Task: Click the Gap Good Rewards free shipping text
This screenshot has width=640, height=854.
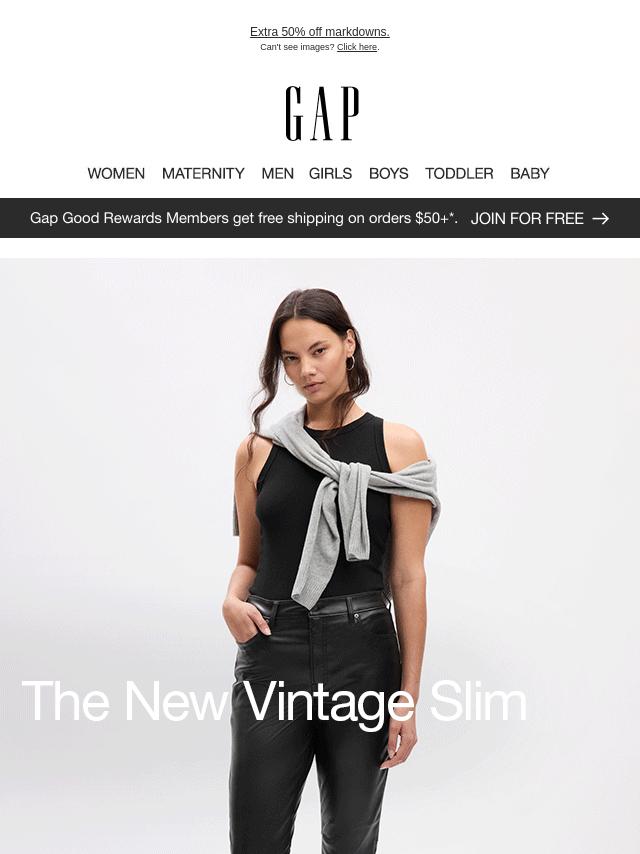Action: click(x=243, y=218)
